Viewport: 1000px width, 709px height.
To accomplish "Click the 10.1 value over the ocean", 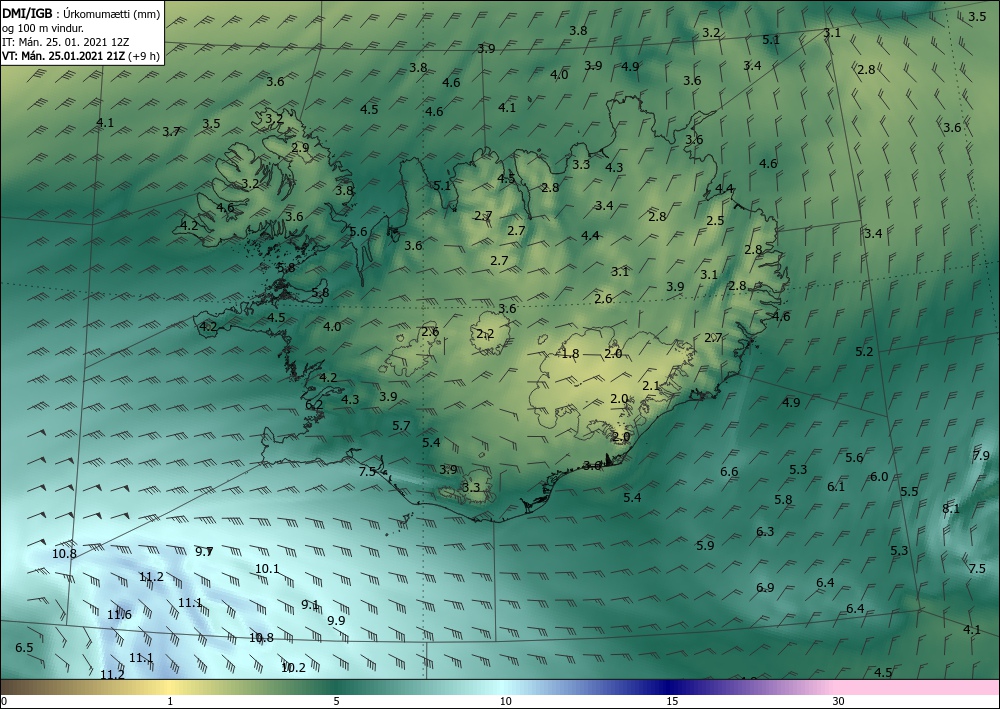I will tap(267, 569).
